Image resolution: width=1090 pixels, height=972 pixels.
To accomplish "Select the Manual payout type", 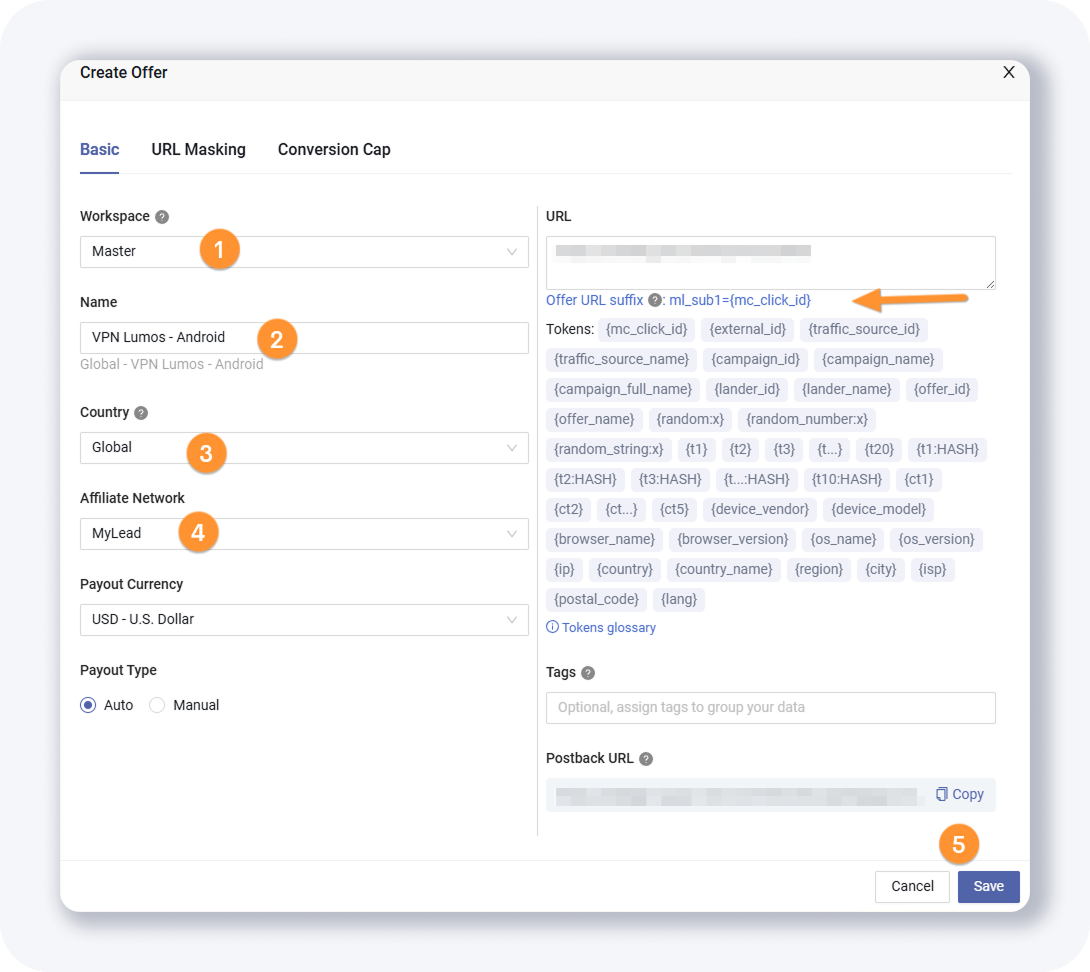I will (157, 705).
